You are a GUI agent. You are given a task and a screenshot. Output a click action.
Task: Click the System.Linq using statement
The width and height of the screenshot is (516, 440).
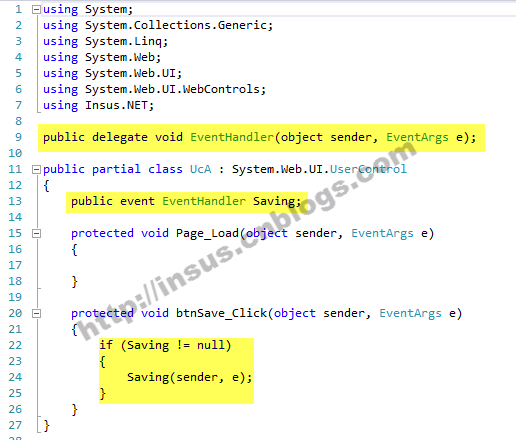click(x=105, y=41)
